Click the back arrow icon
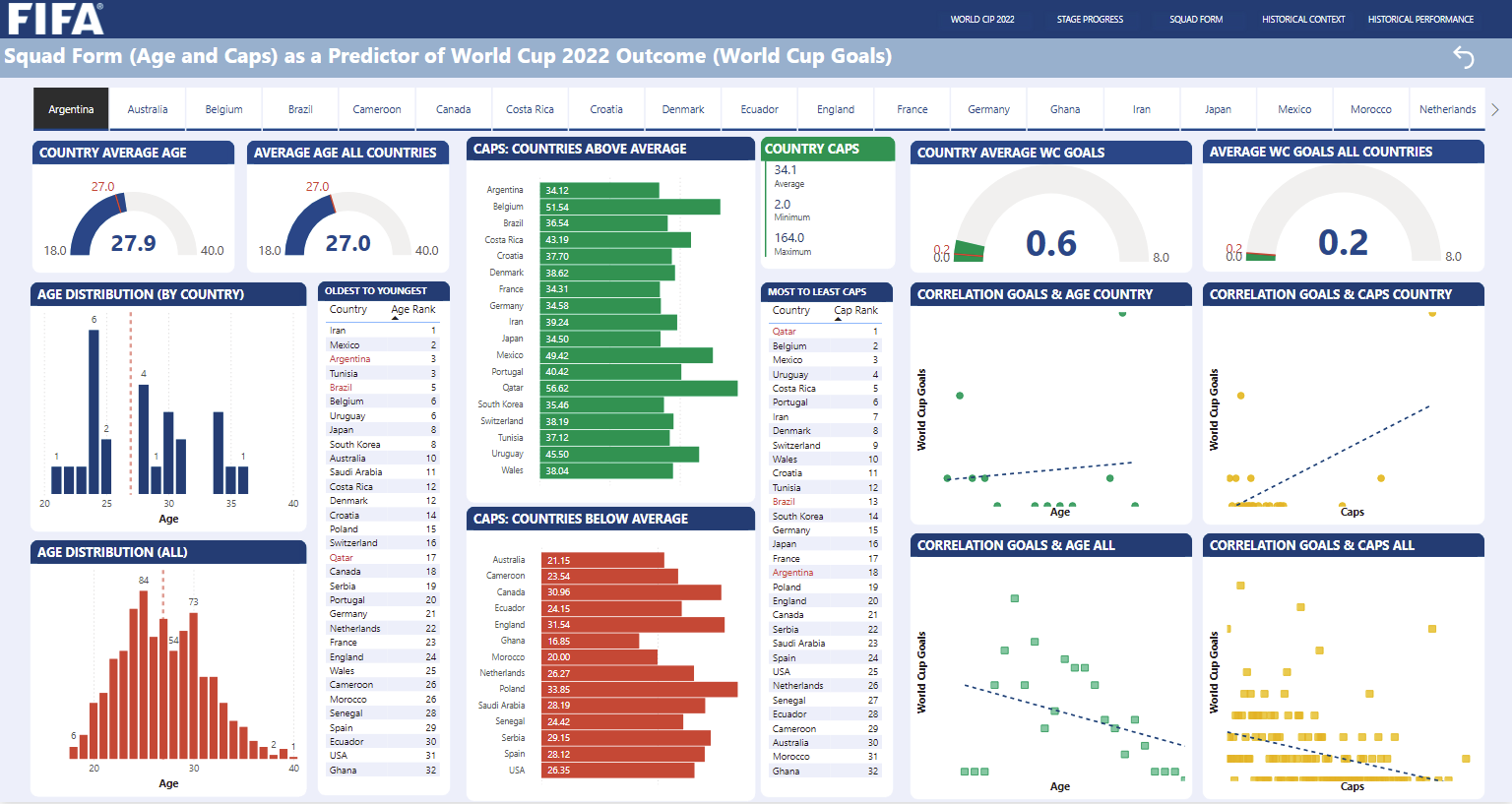The width and height of the screenshot is (1512, 804). [1464, 57]
